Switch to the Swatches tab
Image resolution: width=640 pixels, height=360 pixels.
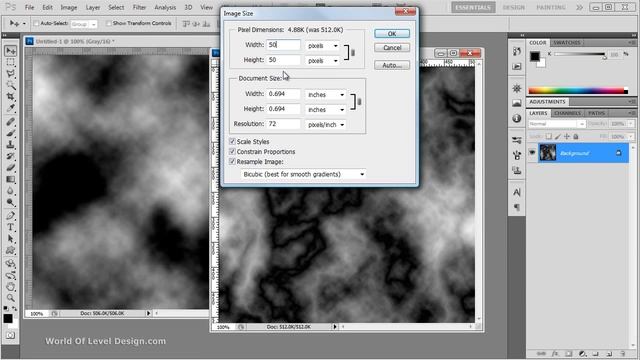tap(567, 42)
